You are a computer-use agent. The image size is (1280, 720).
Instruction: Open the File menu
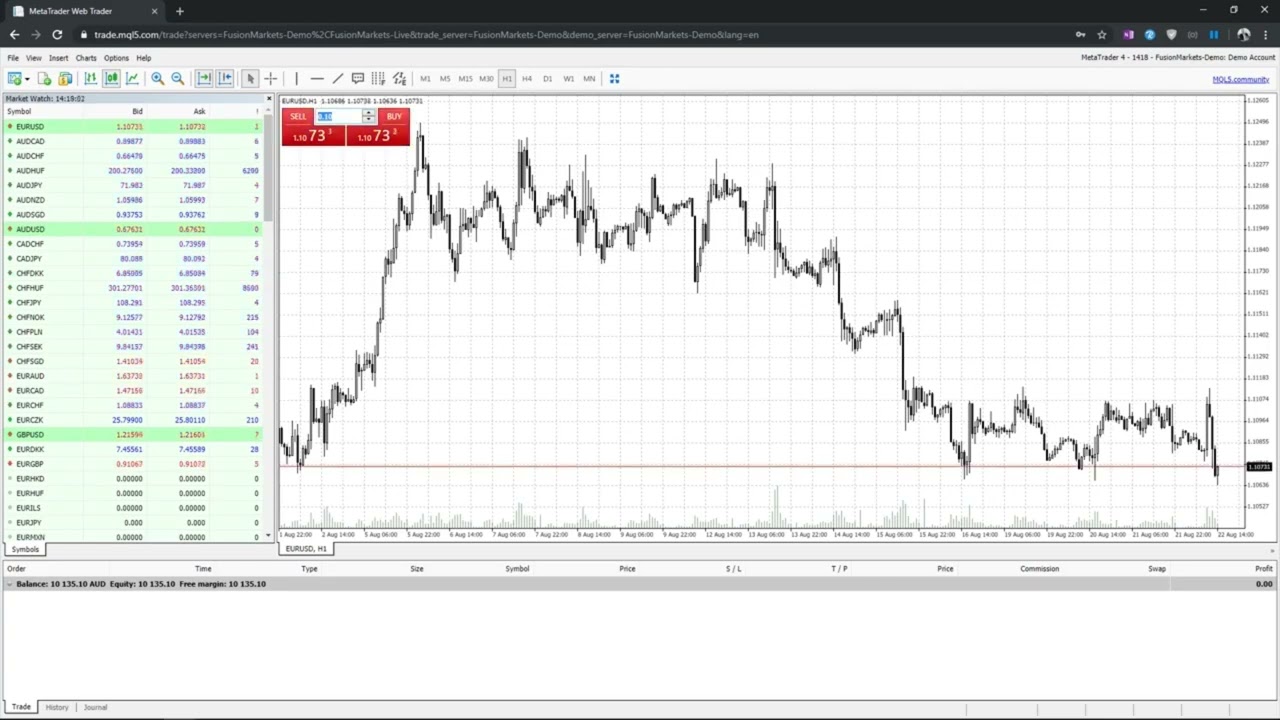pos(13,58)
